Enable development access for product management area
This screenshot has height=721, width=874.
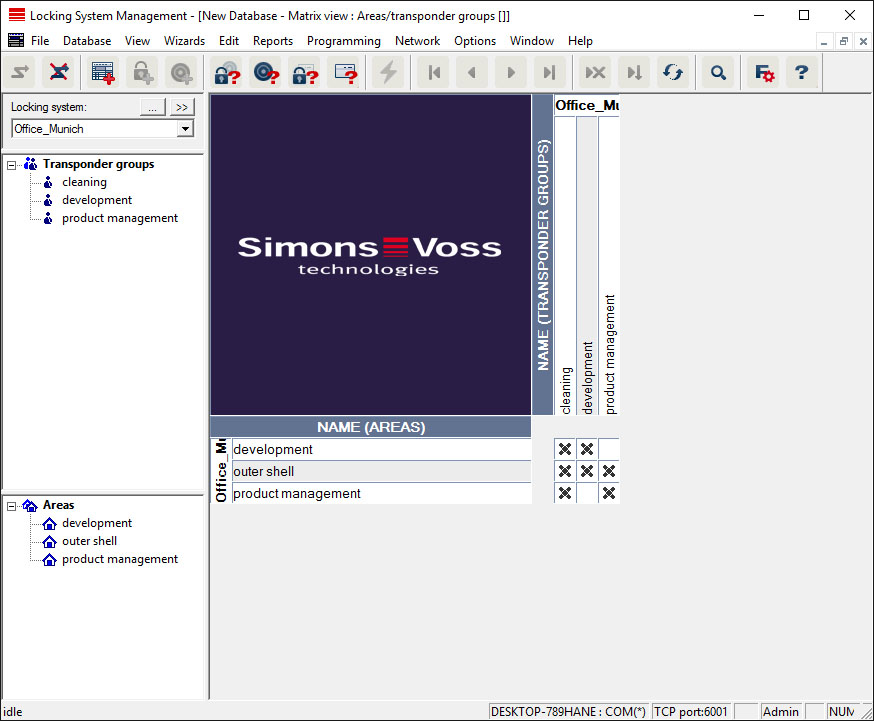587,494
